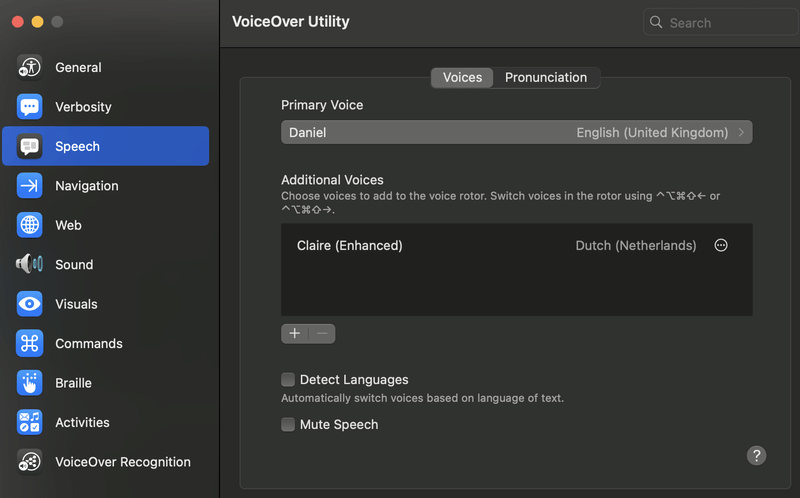Click the Visuals label in sidebar
This screenshot has height=498, width=800.
pos(76,304)
